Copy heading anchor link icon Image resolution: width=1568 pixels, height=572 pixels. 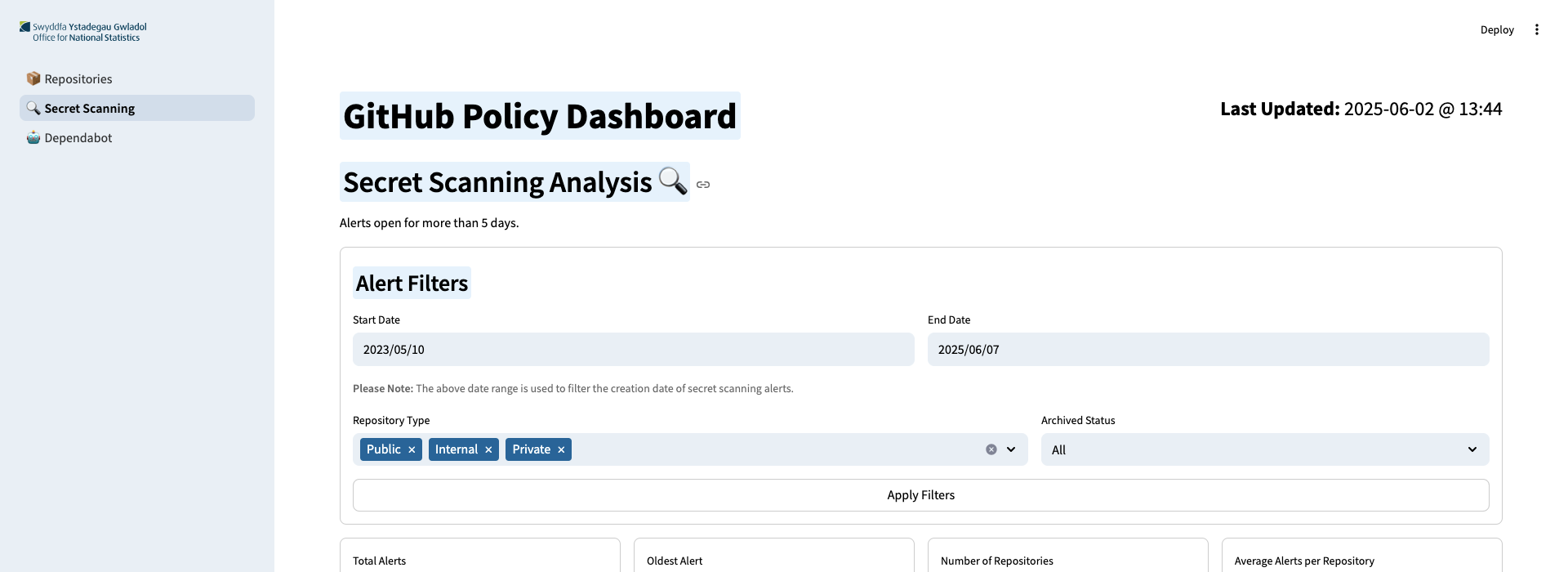click(x=703, y=185)
